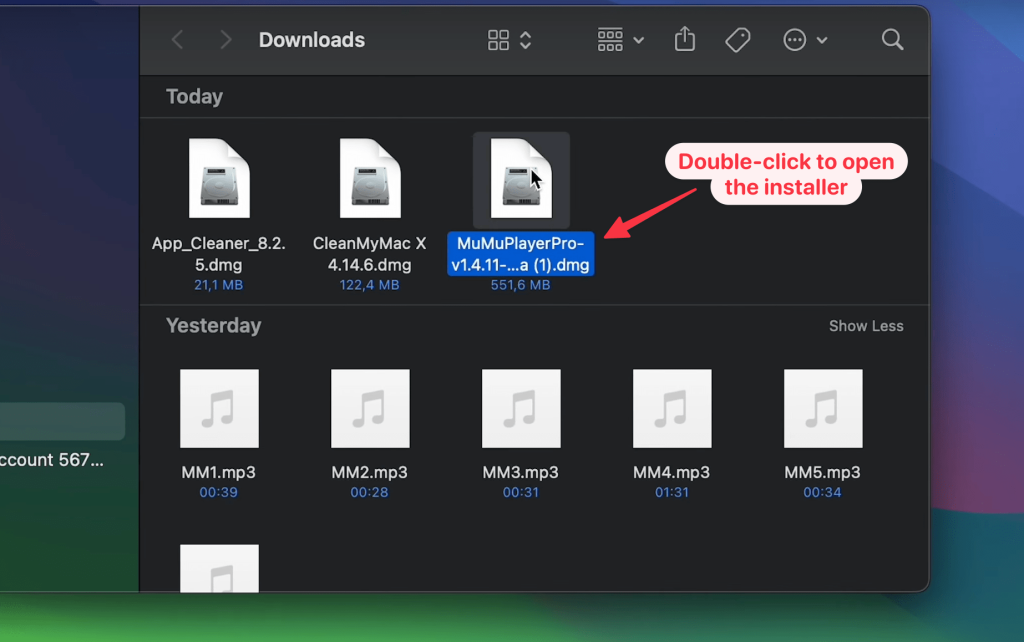Click the Today section header
Image resolution: width=1024 pixels, height=642 pixels.
[x=194, y=97]
